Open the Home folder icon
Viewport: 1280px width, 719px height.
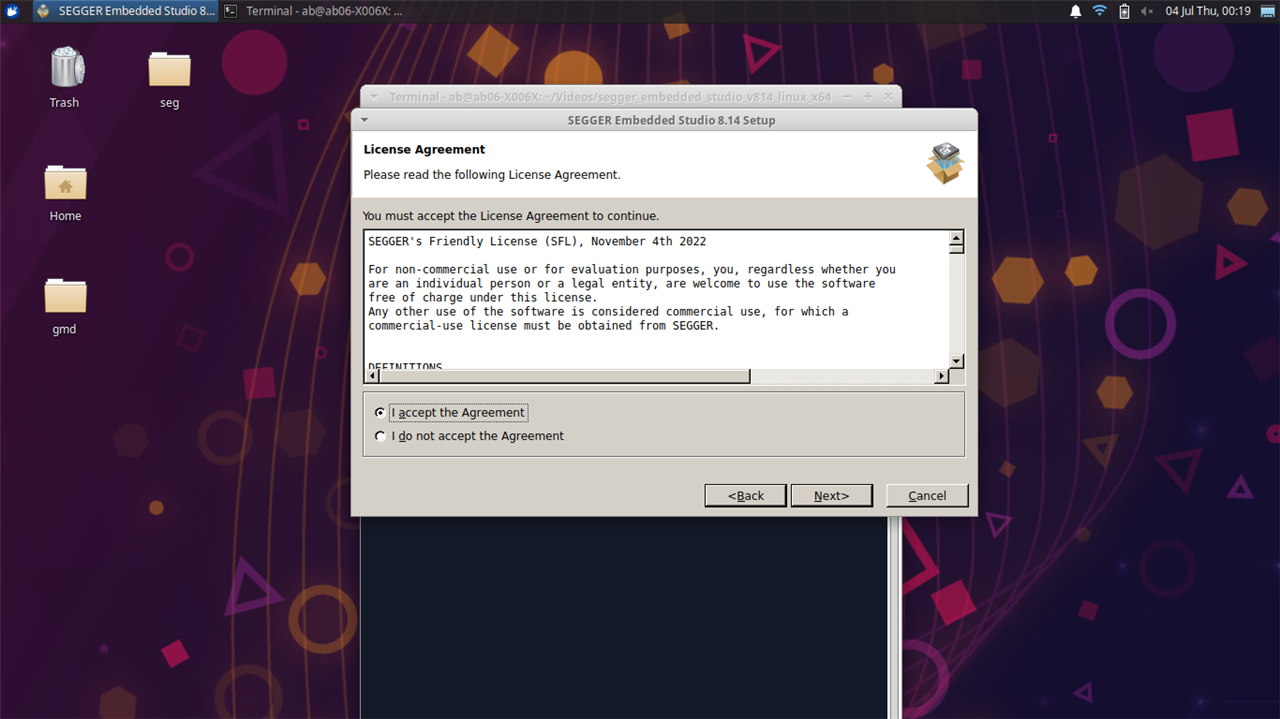coord(65,182)
